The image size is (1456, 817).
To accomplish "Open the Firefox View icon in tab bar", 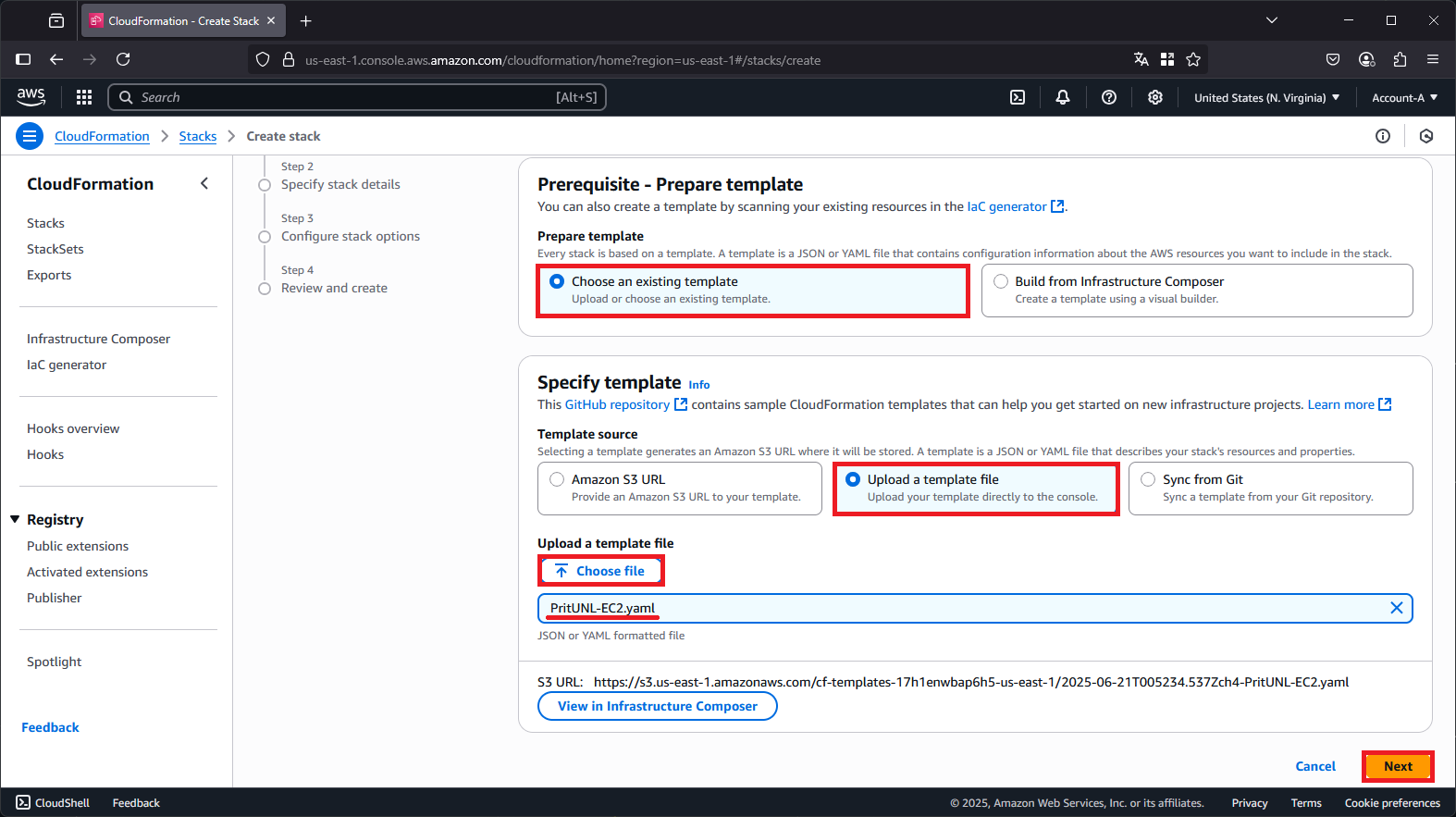I will point(56,20).
